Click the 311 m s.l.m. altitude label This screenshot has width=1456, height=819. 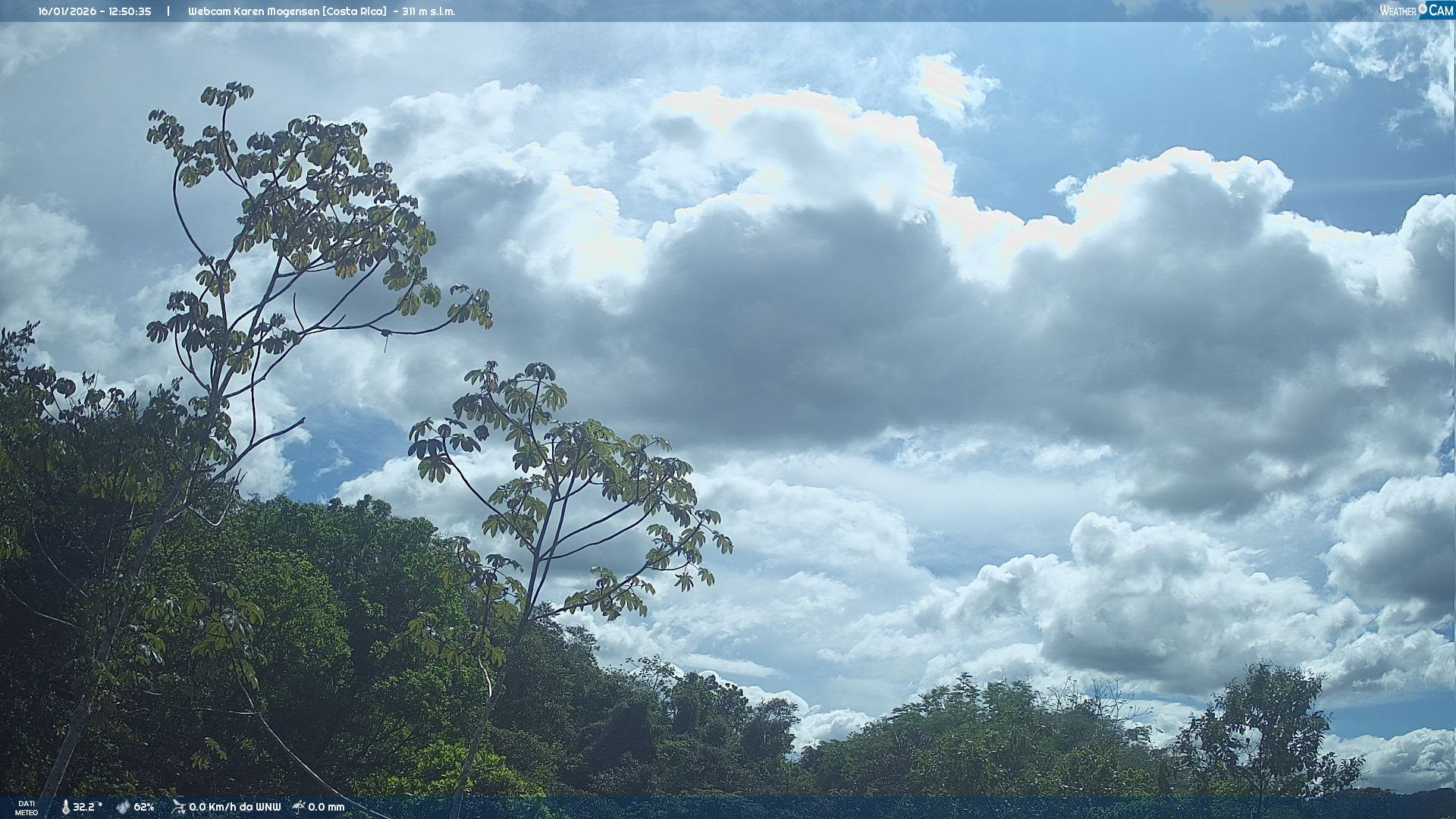[x=428, y=11]
